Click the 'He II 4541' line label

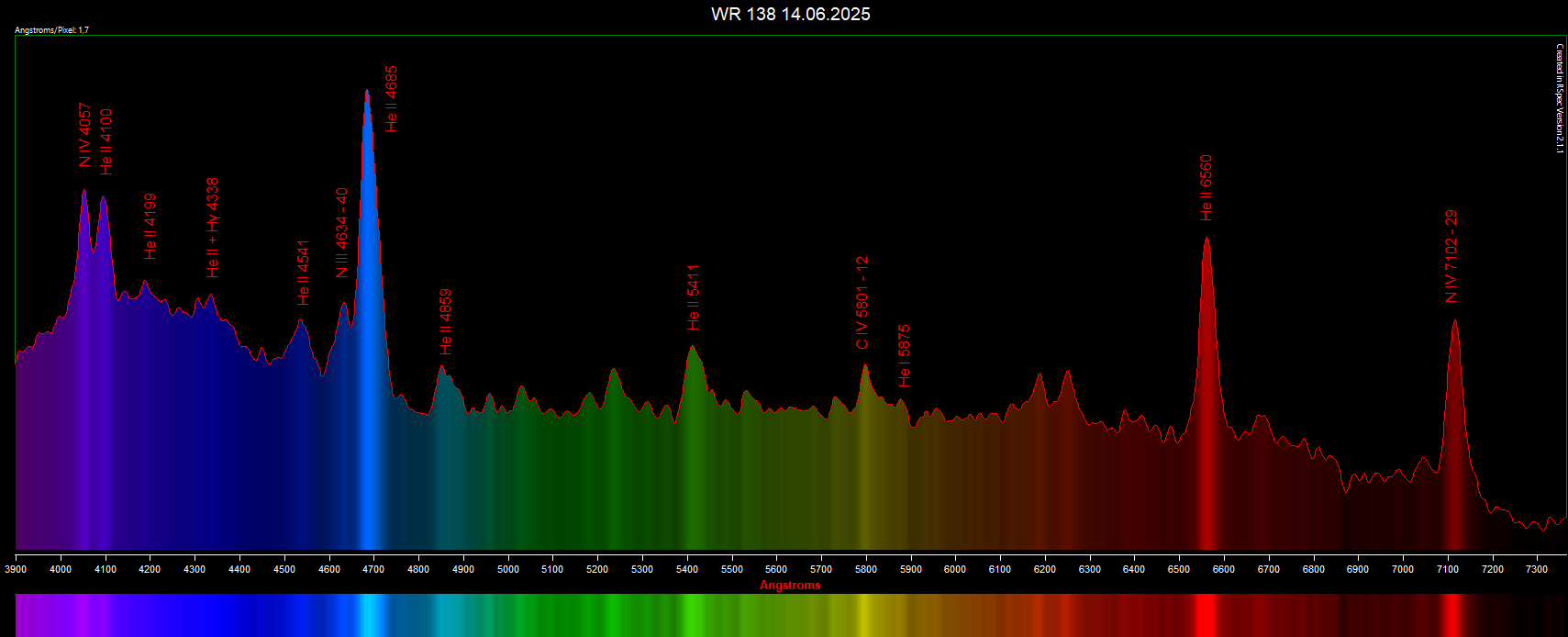[x=304, y=273]
